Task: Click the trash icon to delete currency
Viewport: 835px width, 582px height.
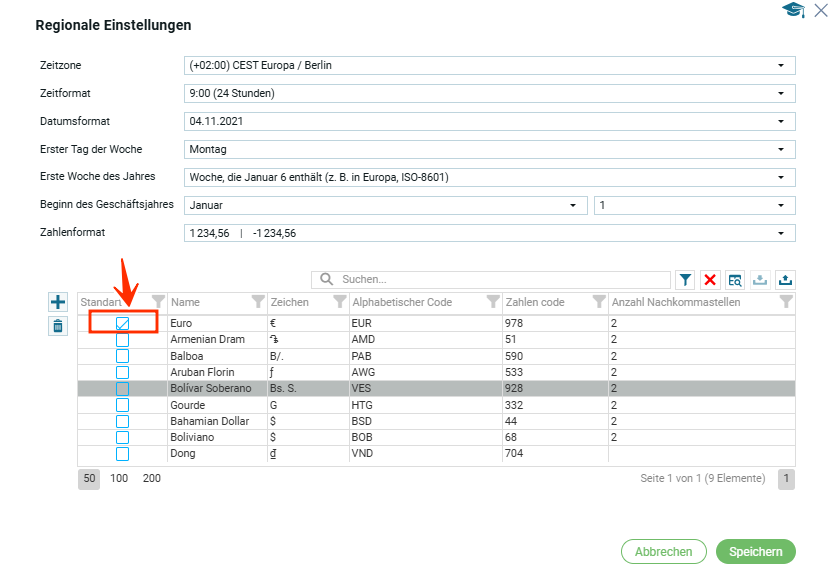Action: click(x=58, y=326)
